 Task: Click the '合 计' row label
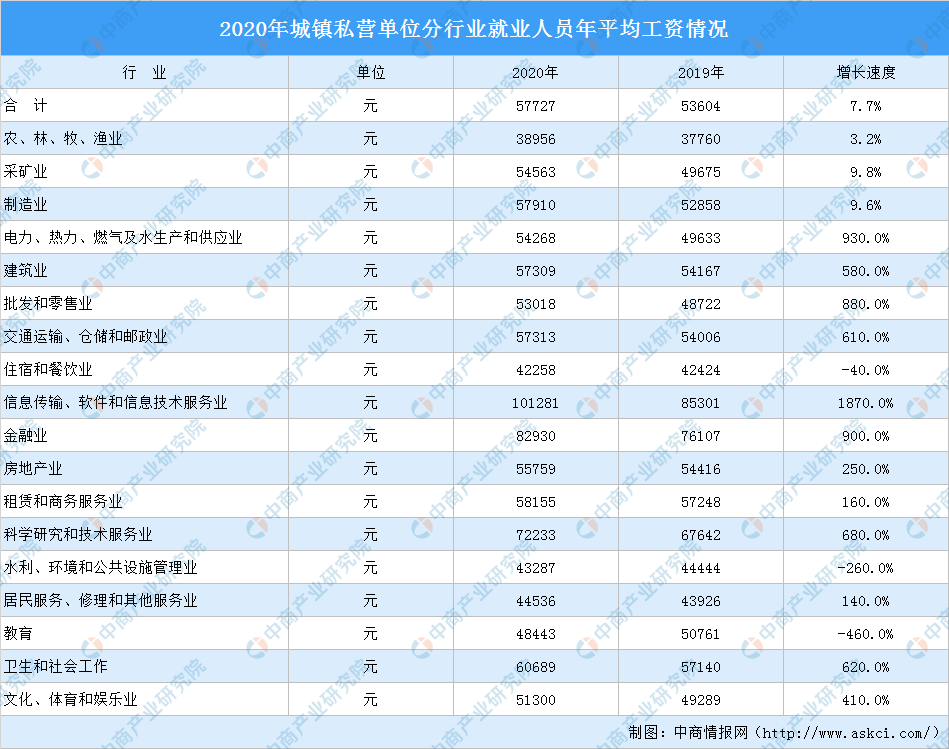coord(25,106)
